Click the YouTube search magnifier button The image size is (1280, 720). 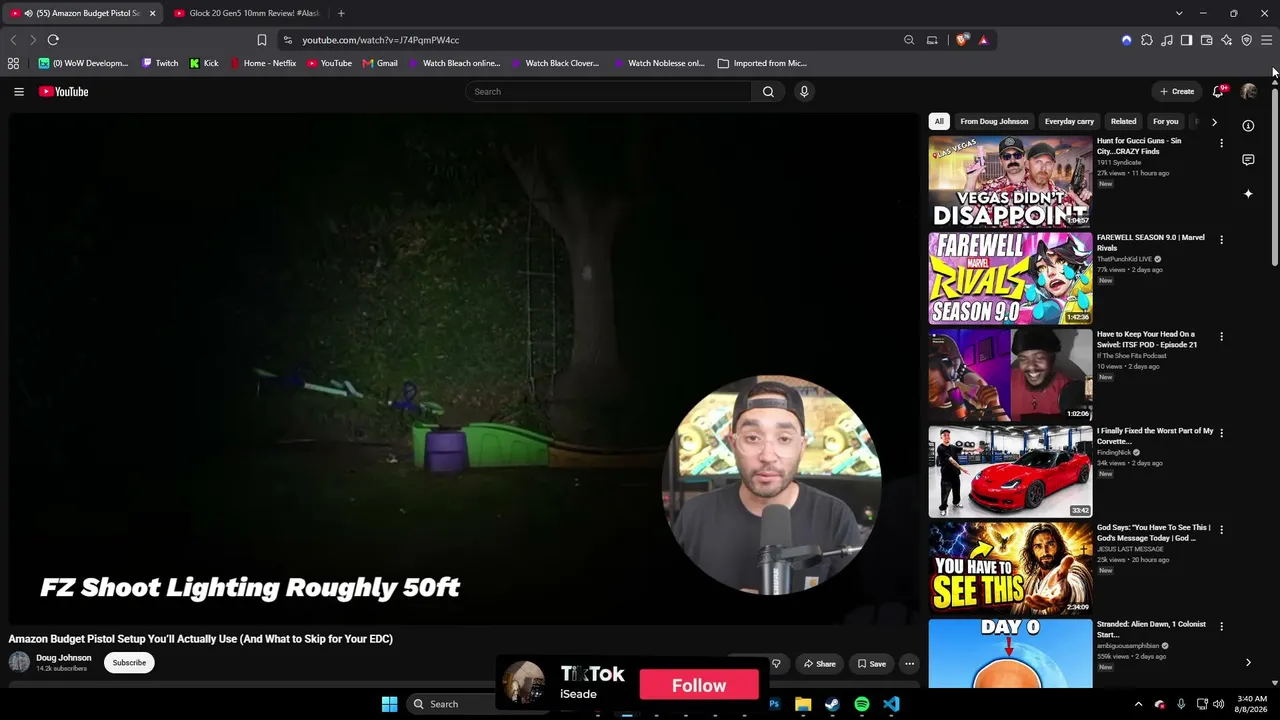coord(768,92)
